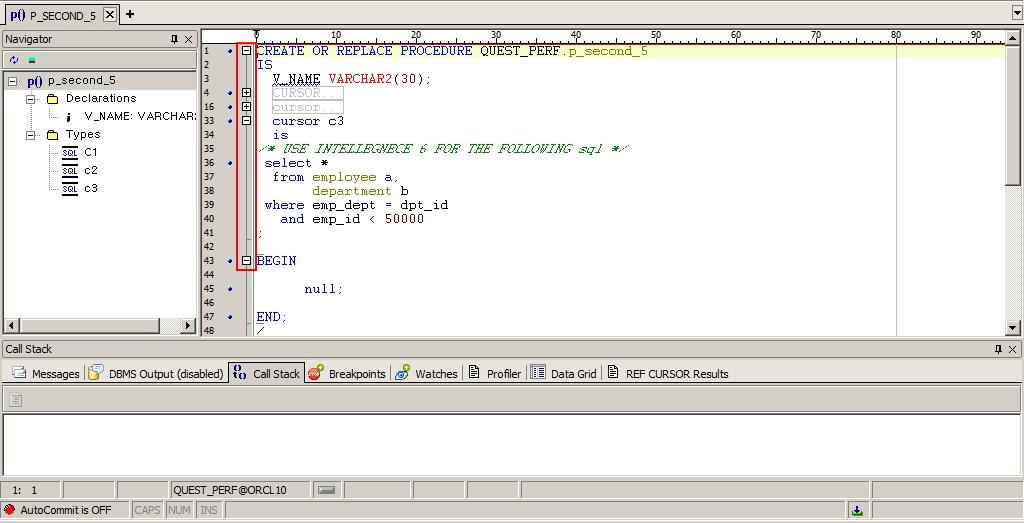Screen dimensions: 1024x523
Task: Click the download icon in status bar
Action: tap(857, 510)
